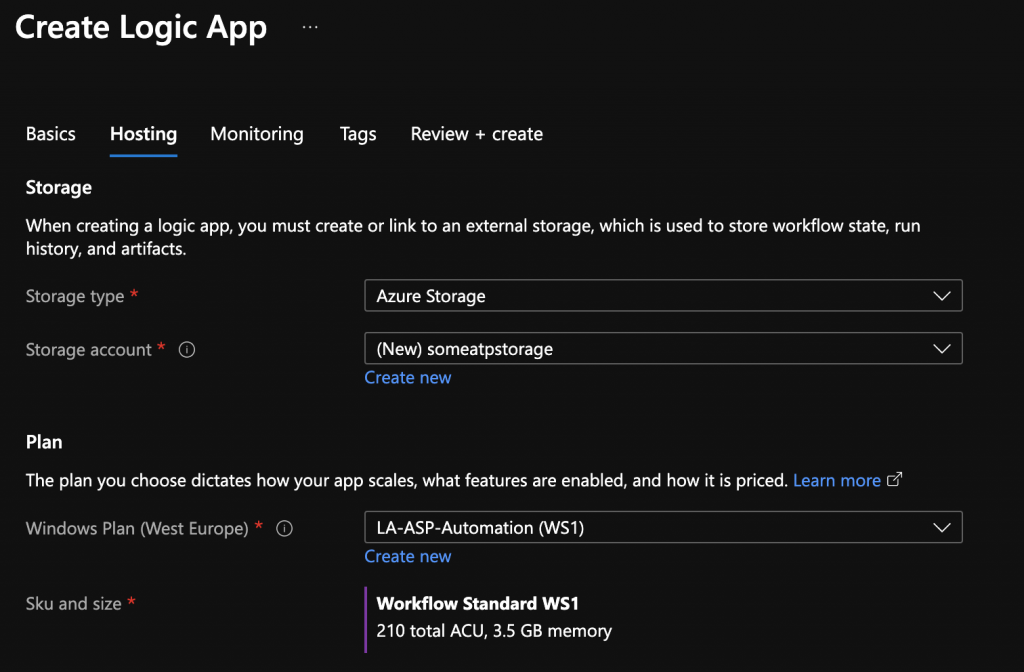Go to the Monitoring tab
This screenshot has height=672, width=1024.
click(x=257, y=134)
